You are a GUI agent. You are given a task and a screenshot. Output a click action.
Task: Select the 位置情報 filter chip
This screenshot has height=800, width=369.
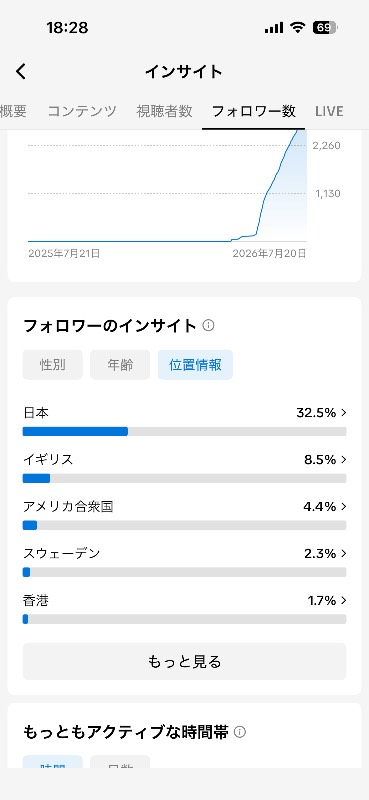(195, 365)
